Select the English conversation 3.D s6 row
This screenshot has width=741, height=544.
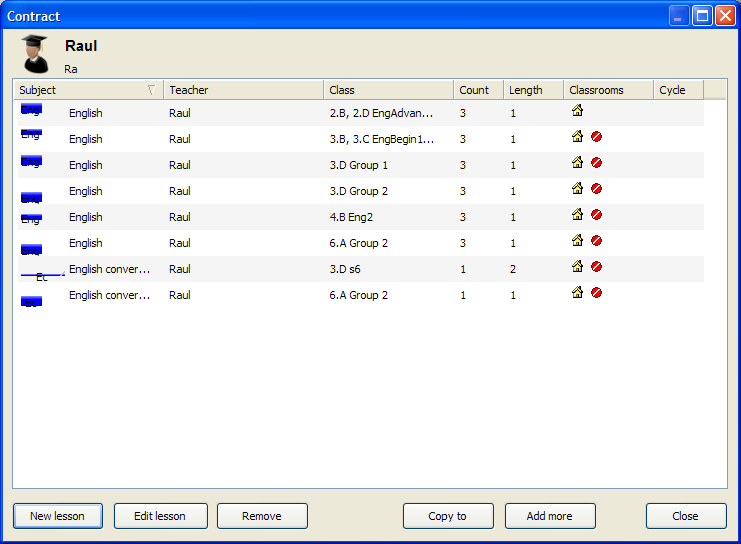pos(250,269)
